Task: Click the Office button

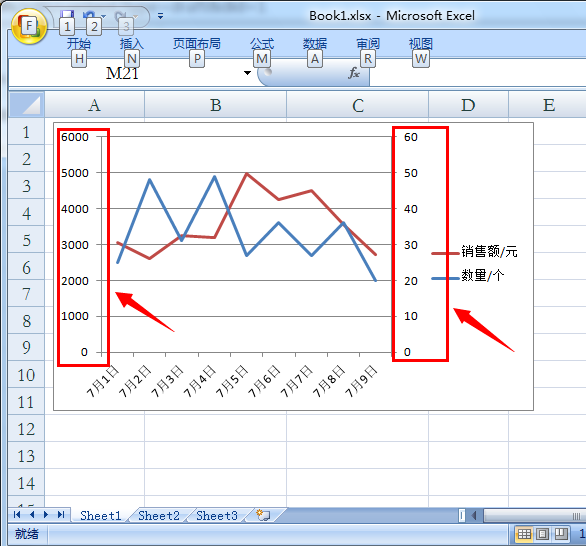Action: coord(29,26)
